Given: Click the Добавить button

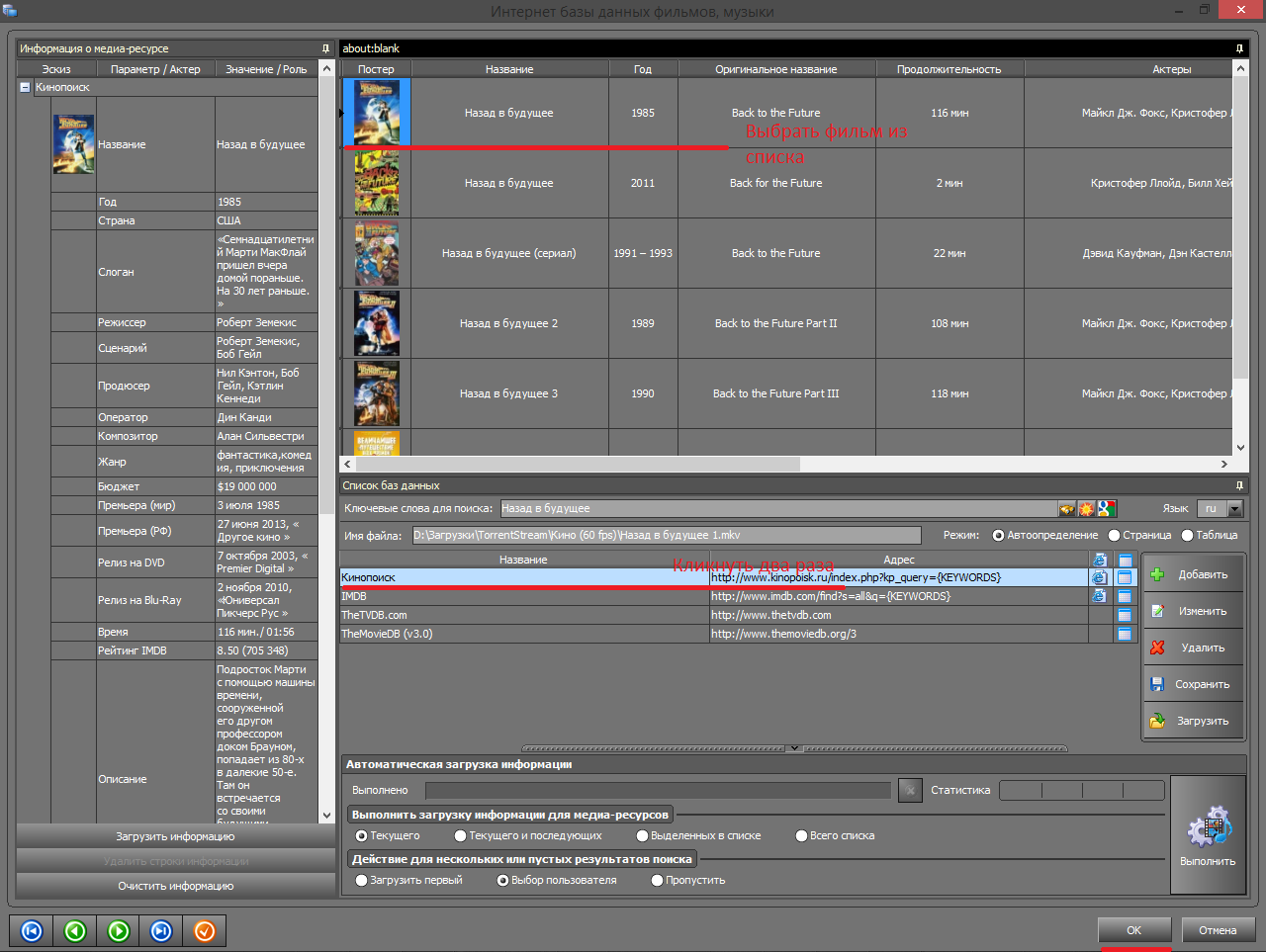Looking at the screenshot, I should pyautogui.click(x=1192, y=574).
